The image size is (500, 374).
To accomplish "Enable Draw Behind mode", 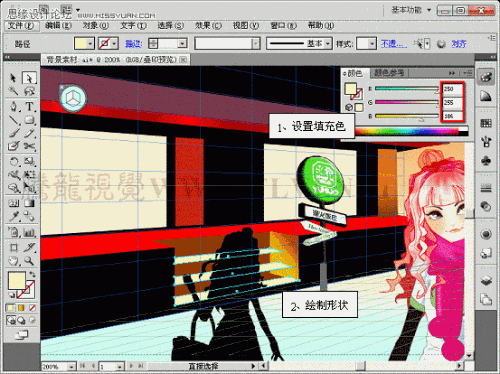I will pos(21,320).
